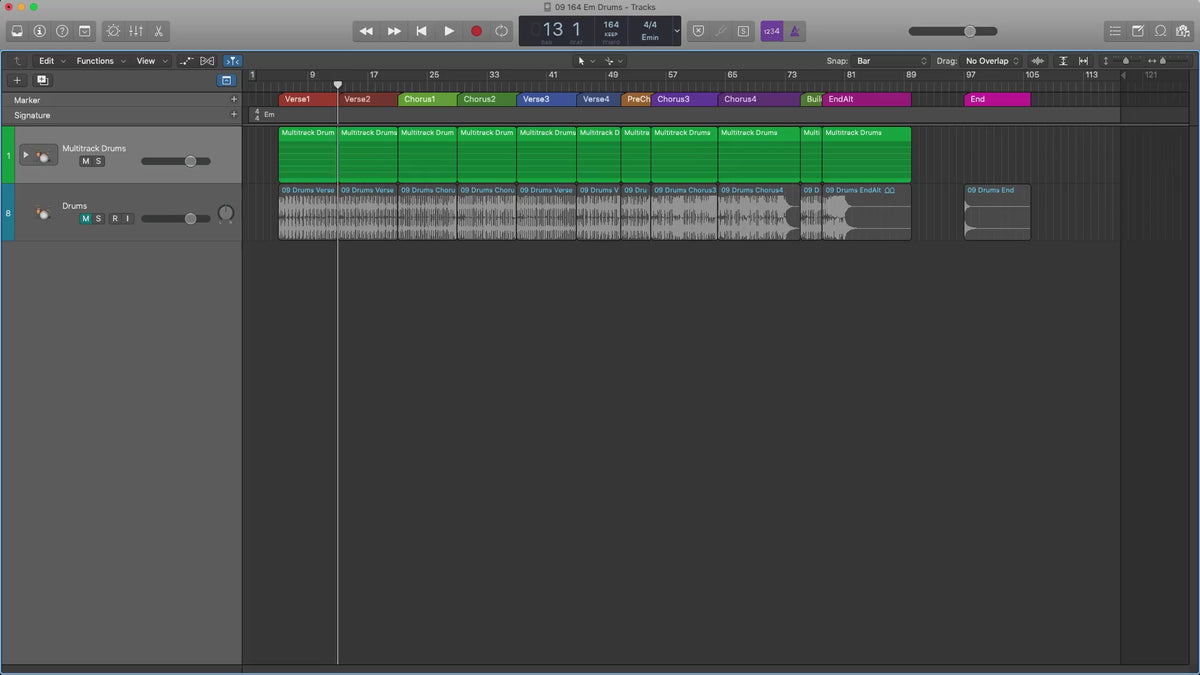Toggle the Cycle mode button

coord(501,31)
